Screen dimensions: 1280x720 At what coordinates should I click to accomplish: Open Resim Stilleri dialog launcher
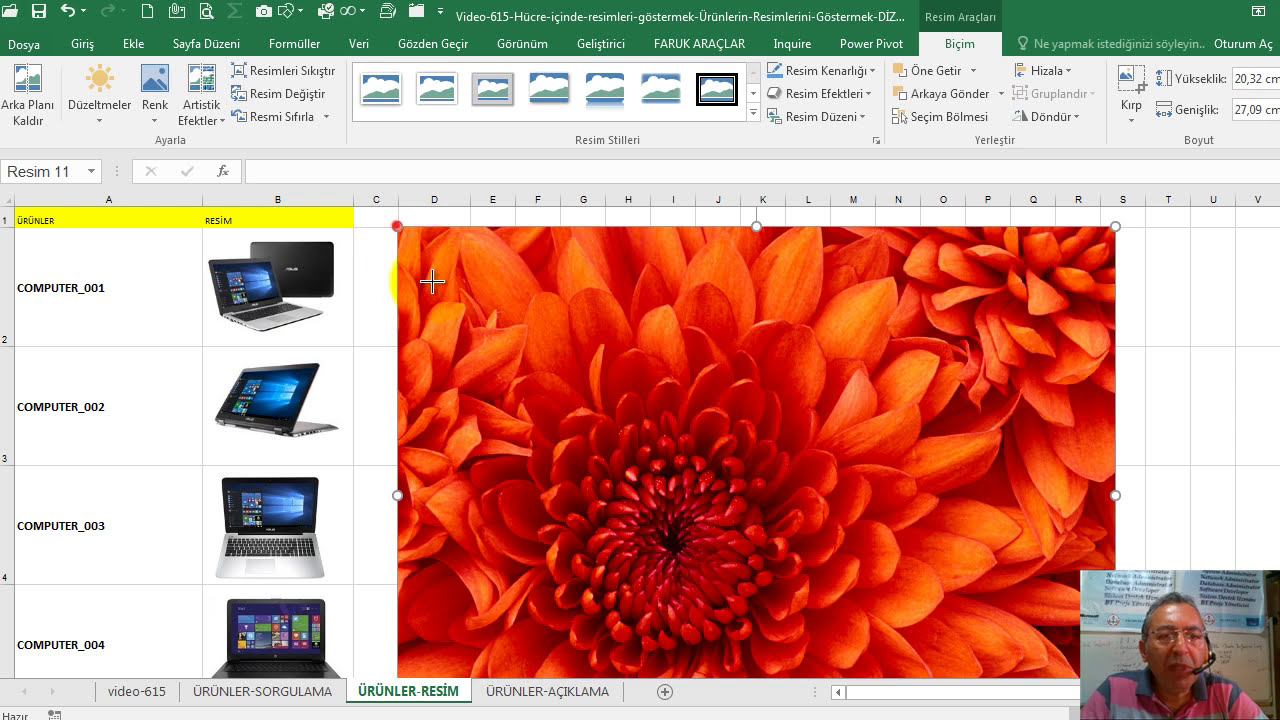tap(877, 141)
